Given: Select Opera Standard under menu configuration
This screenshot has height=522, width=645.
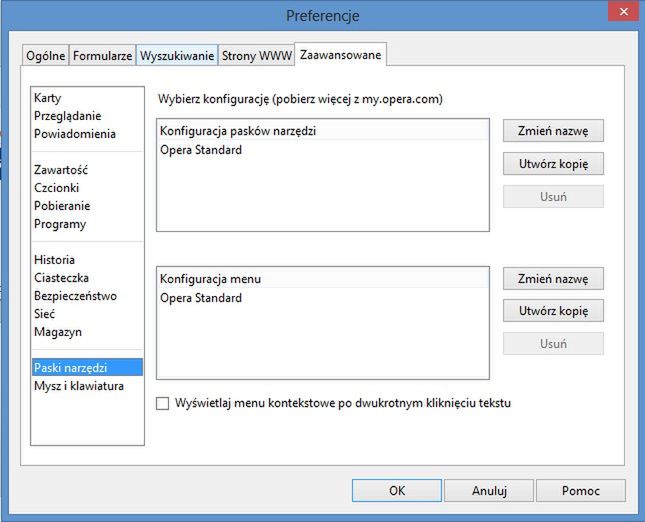Looking at the screenshot, I should (323, 298).
